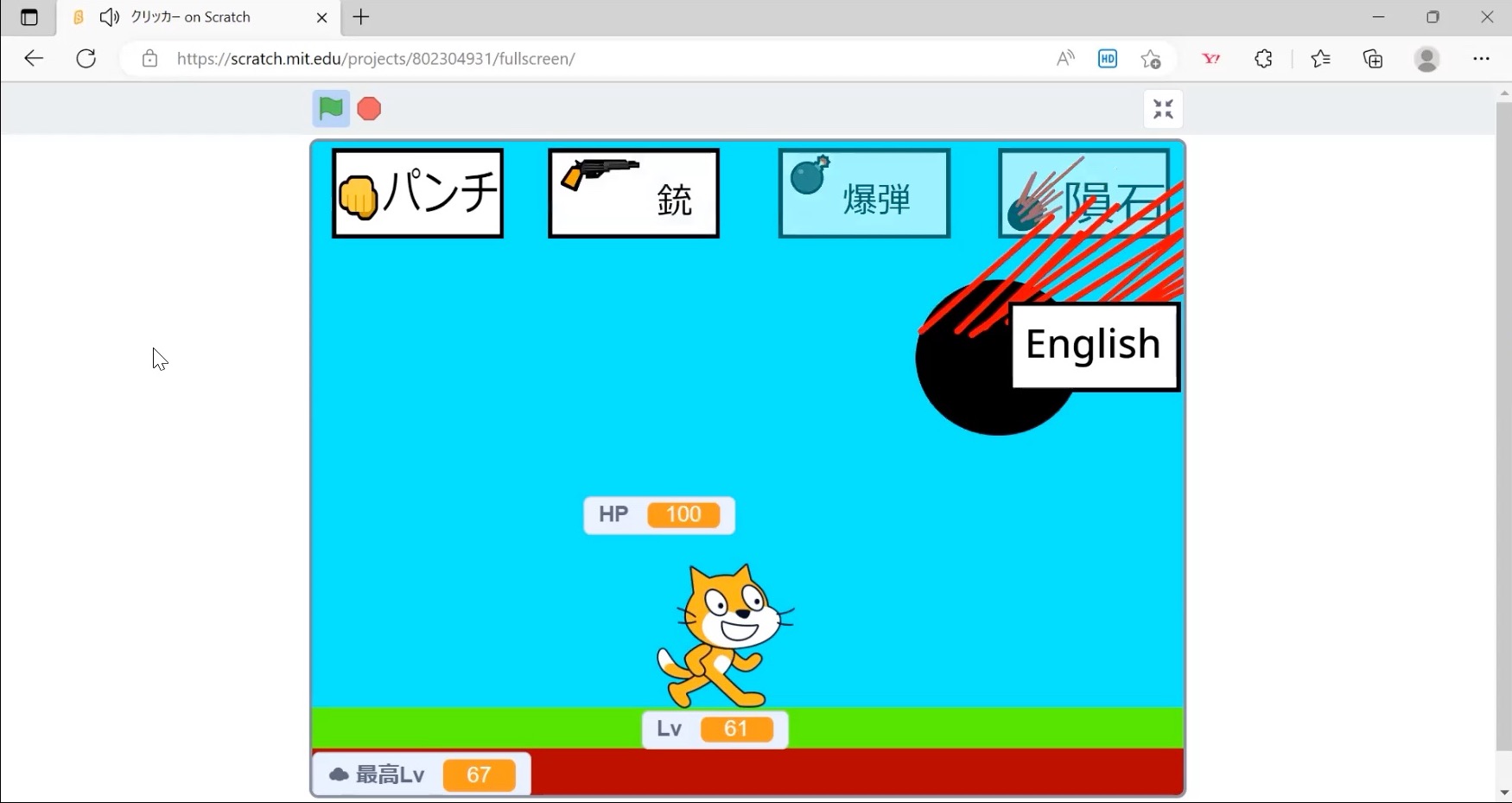This screenshot has width=1512, height=803.
Task: Select the クリッカー on Scratch tab
Action: pyautogui.click(x=199, y=18)
